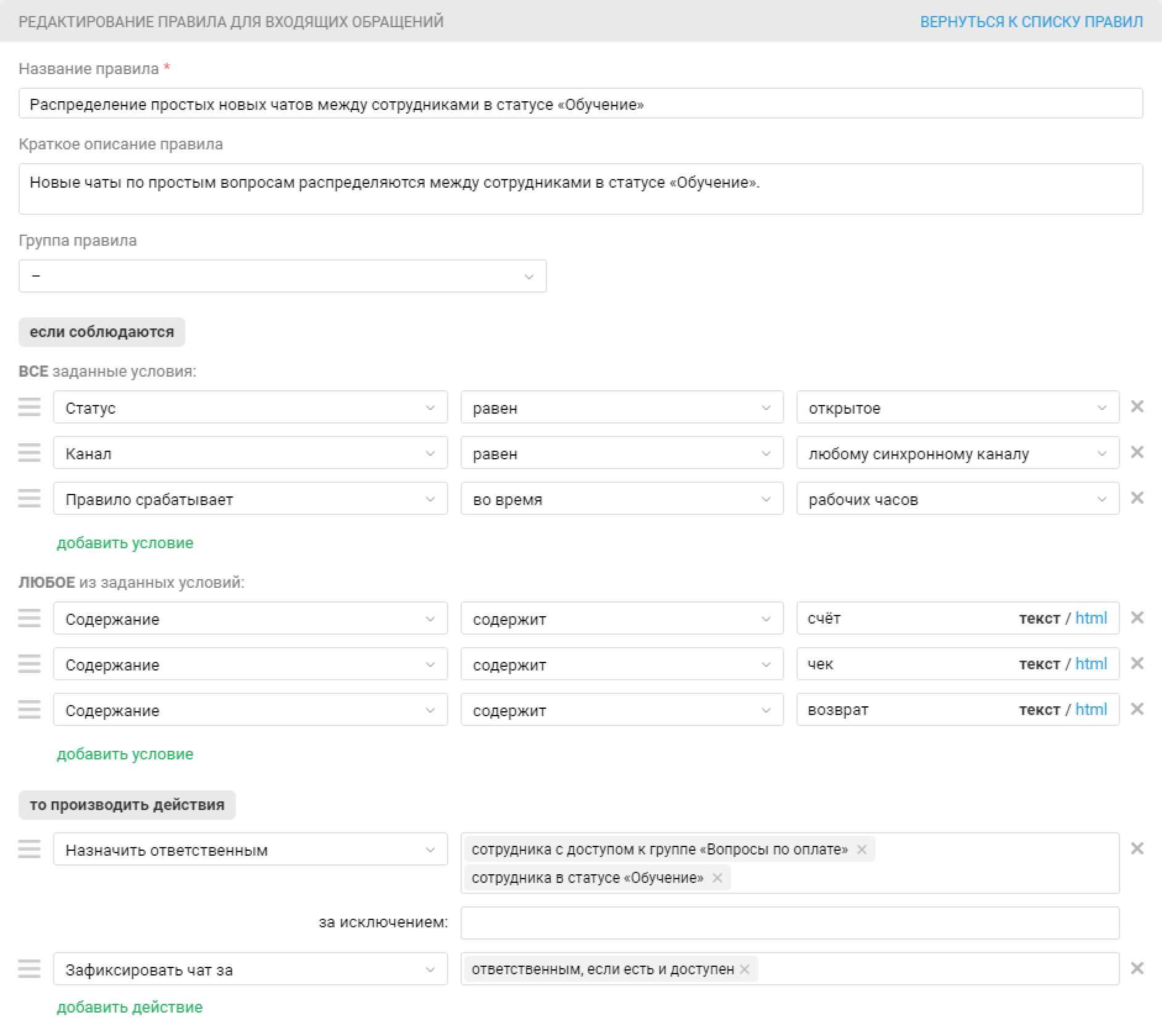Delete the «Зафиксировать чат за» action

click(1137, 969)
